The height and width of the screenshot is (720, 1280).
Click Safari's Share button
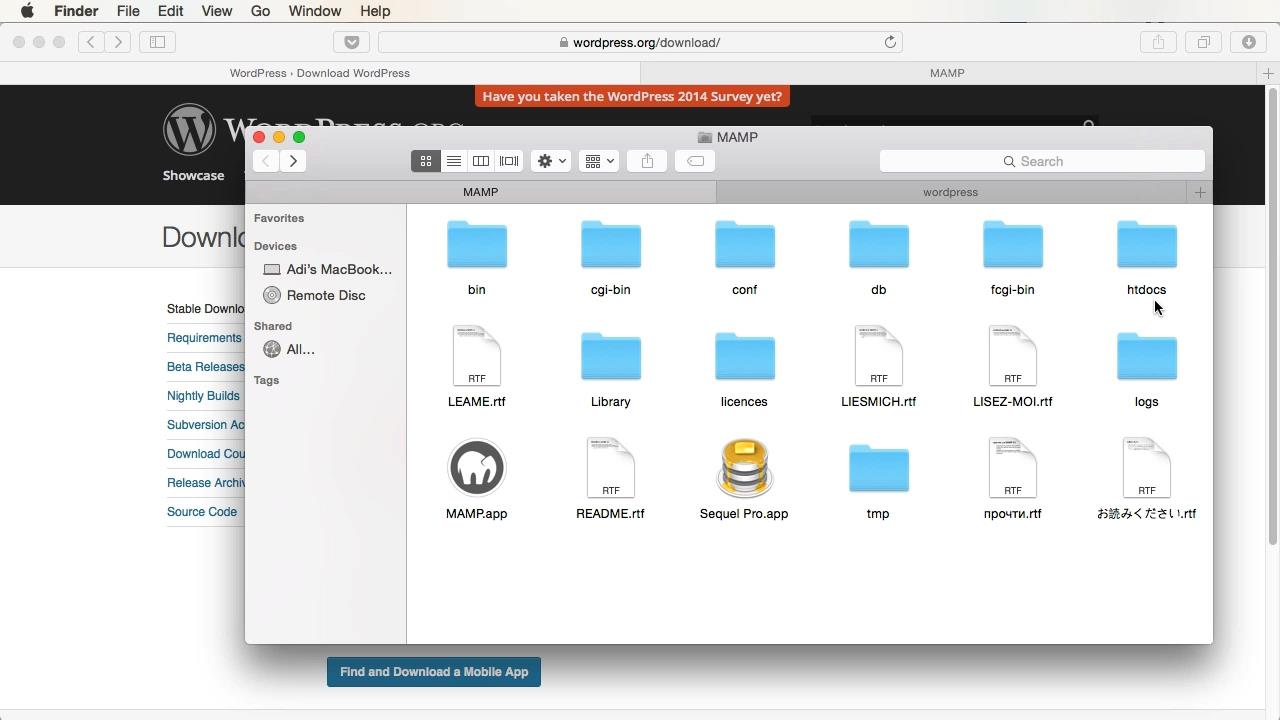tap(1158, 42)
